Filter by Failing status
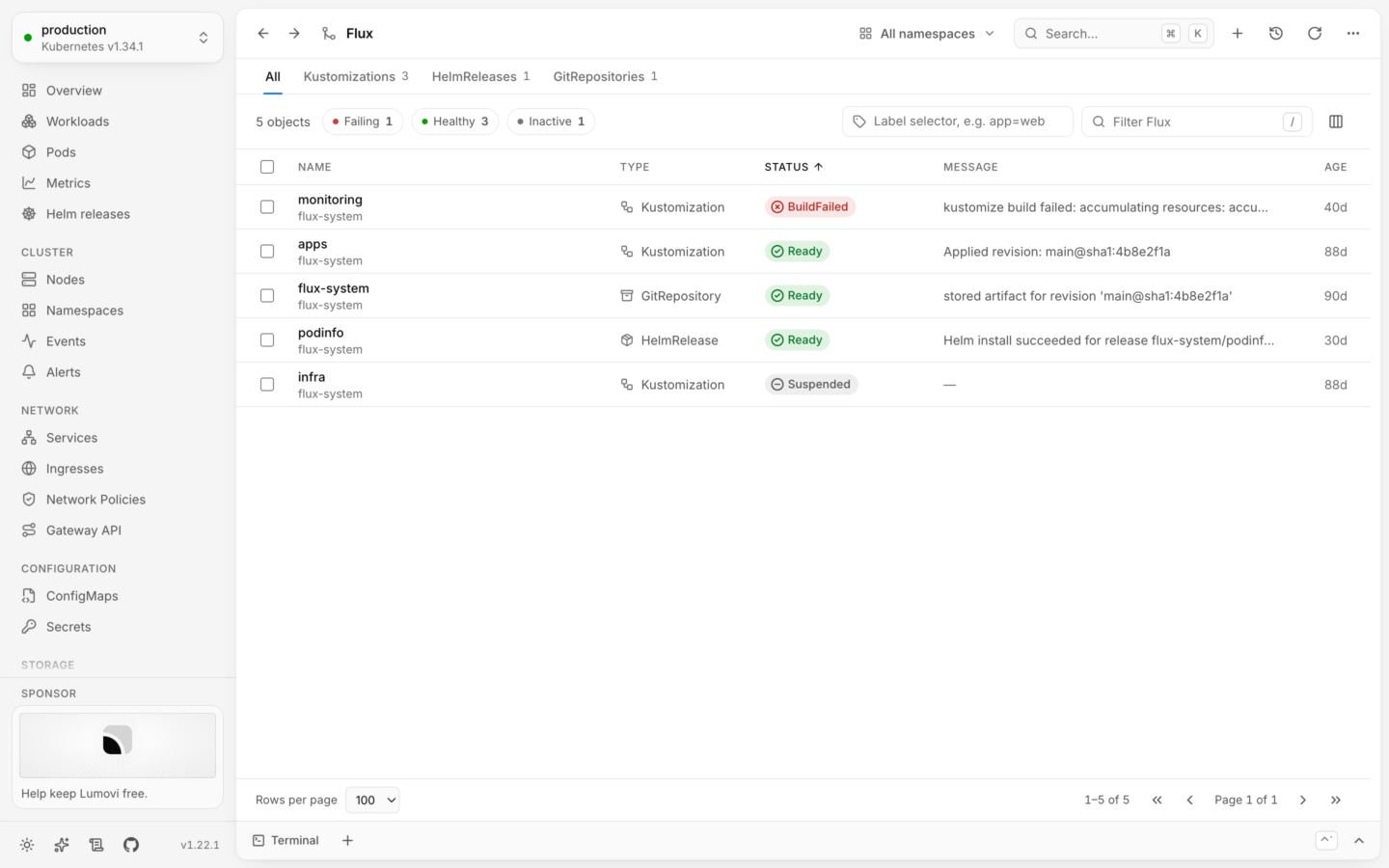The width and height of the screenshot is (1389, 868). [x=363, y=122]
